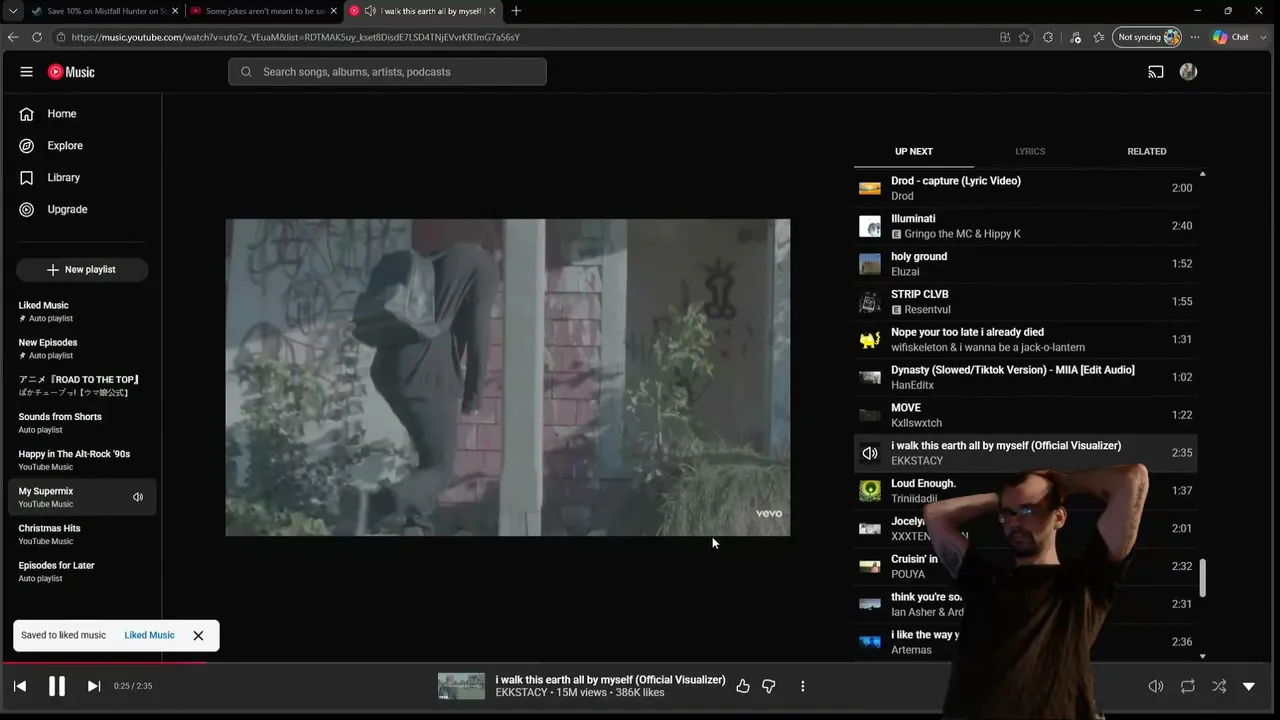This screenshot has height=720, width=1280.
Task: Close the i walk this earth browser tab
Action: point(492,11)
